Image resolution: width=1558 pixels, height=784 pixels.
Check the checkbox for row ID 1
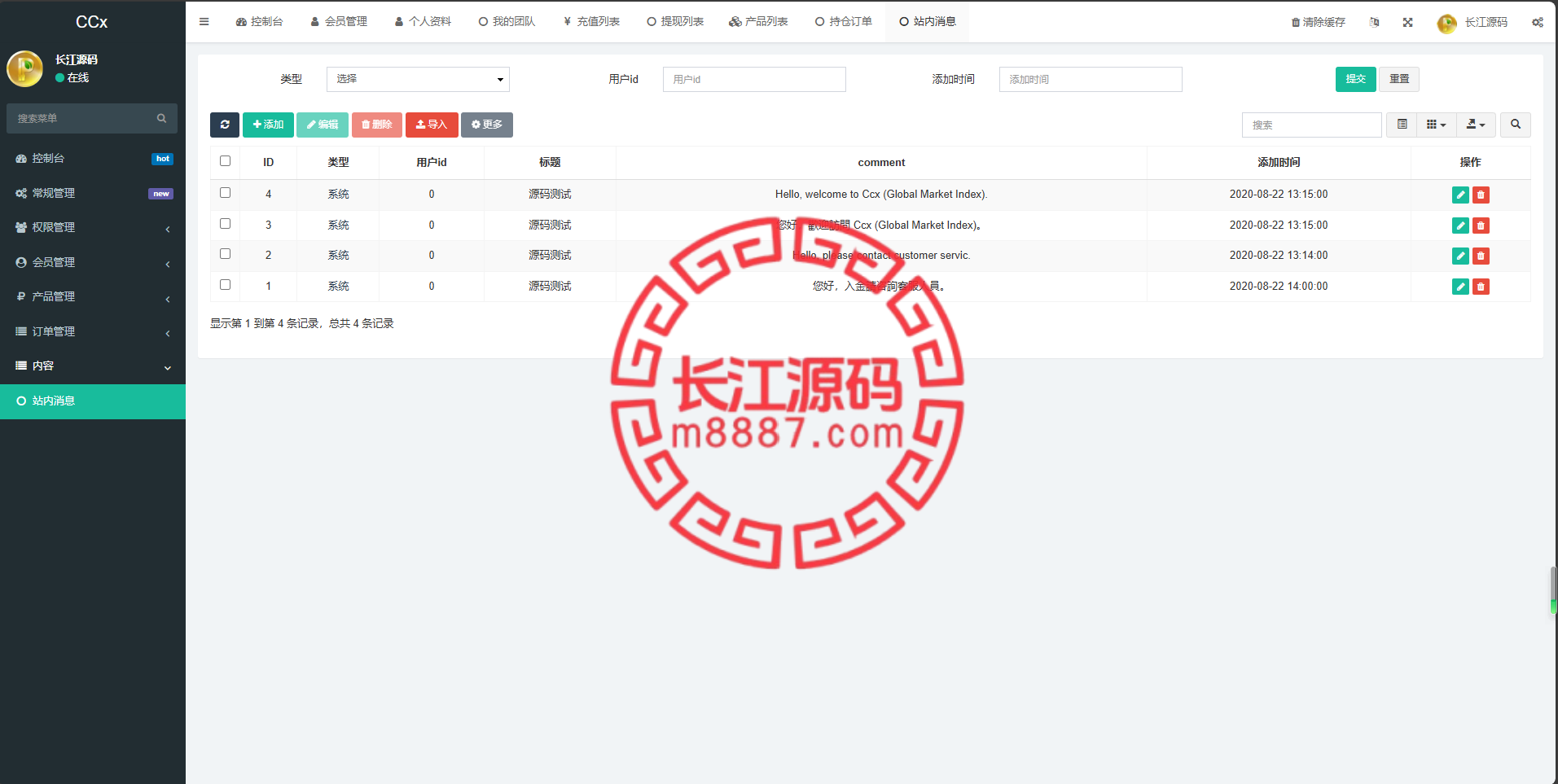[226, 285]
